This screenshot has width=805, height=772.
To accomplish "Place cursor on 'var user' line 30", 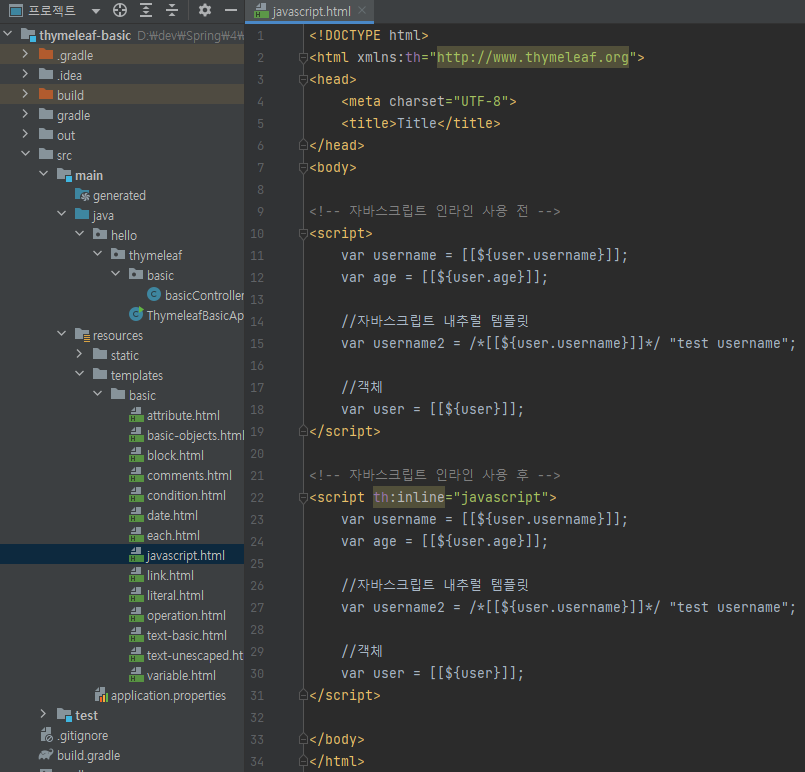I will [432, 673].
